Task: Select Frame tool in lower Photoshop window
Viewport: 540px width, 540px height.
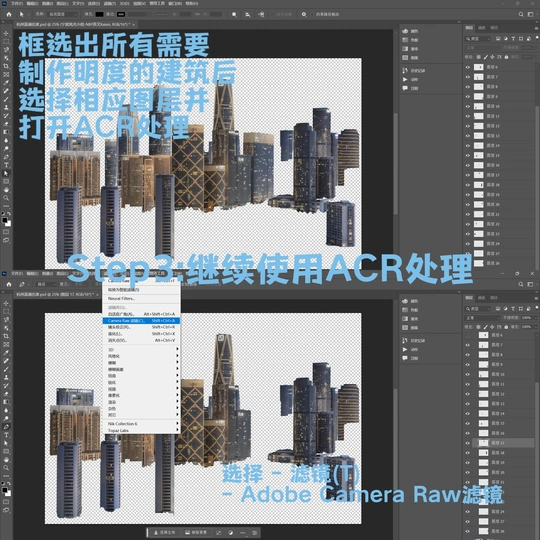Action: point(6,344)
